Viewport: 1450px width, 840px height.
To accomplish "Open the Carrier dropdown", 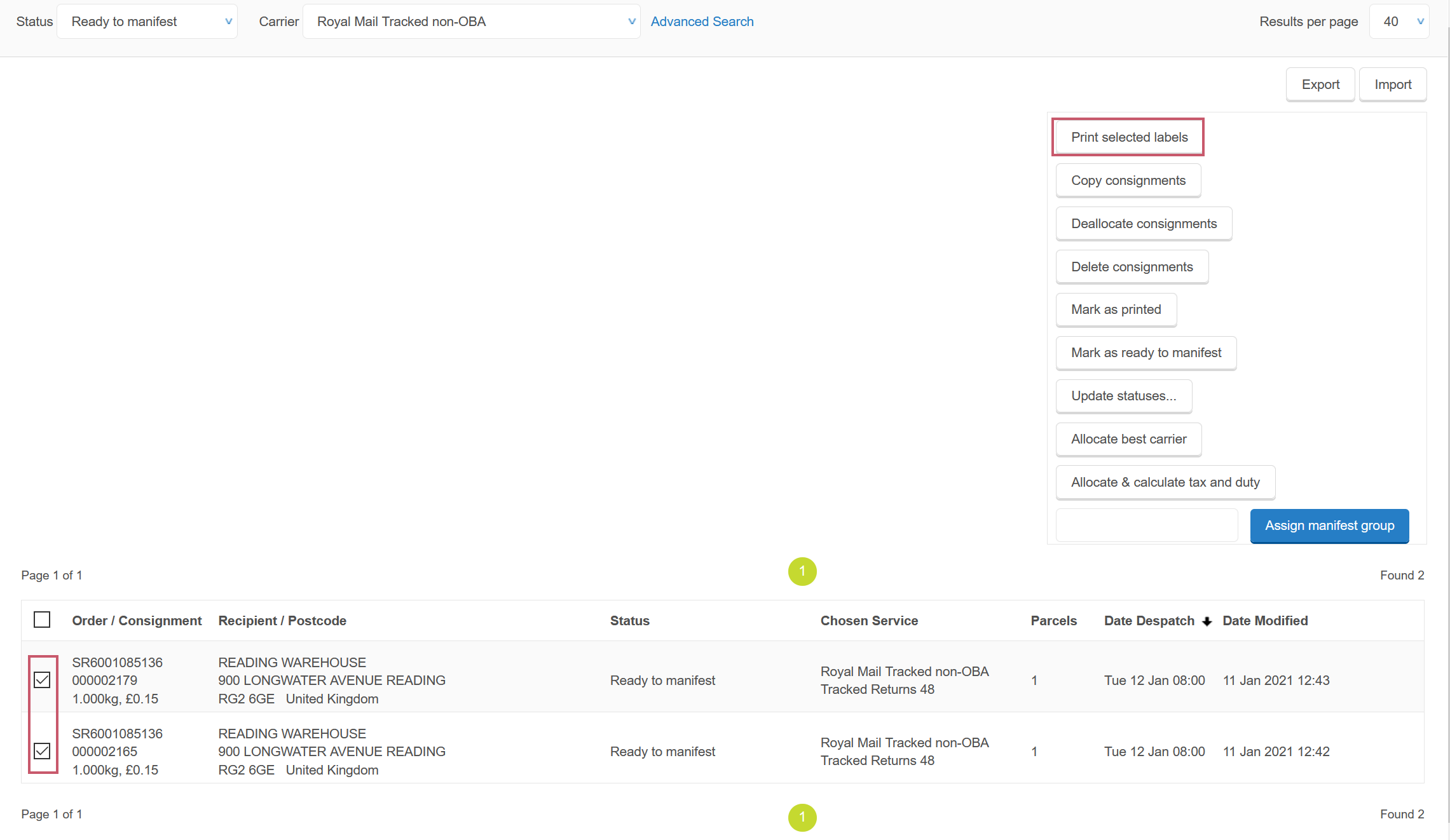I will click(x=471, y=22).
